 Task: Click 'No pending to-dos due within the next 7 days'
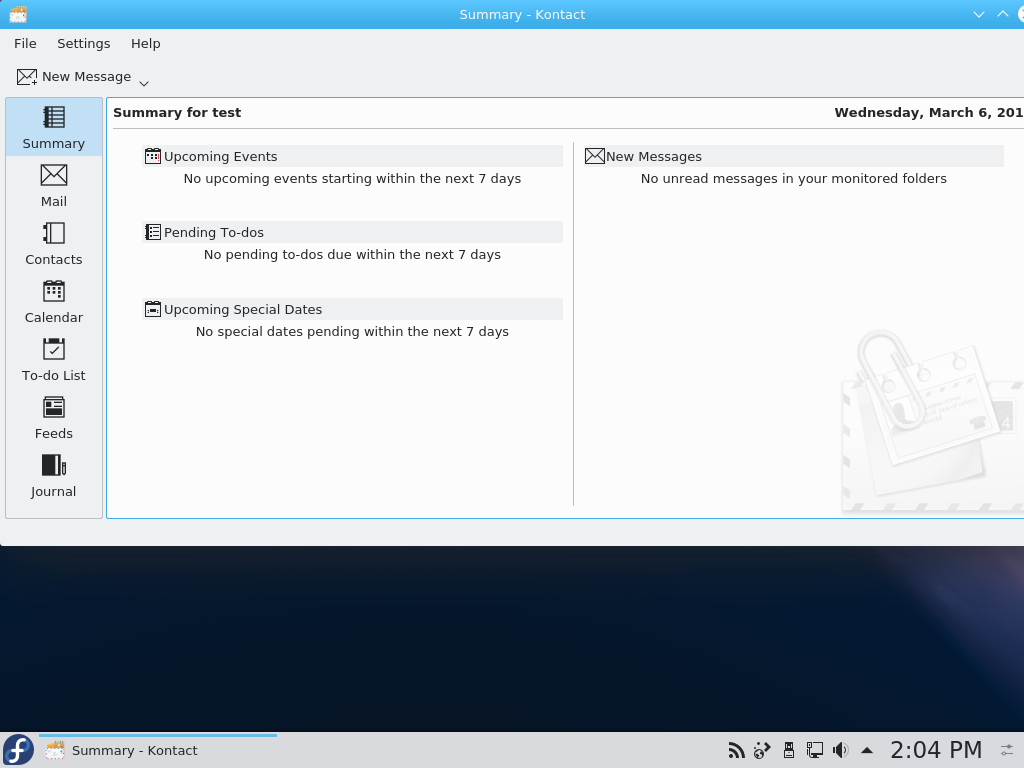(x=352, y=254)
